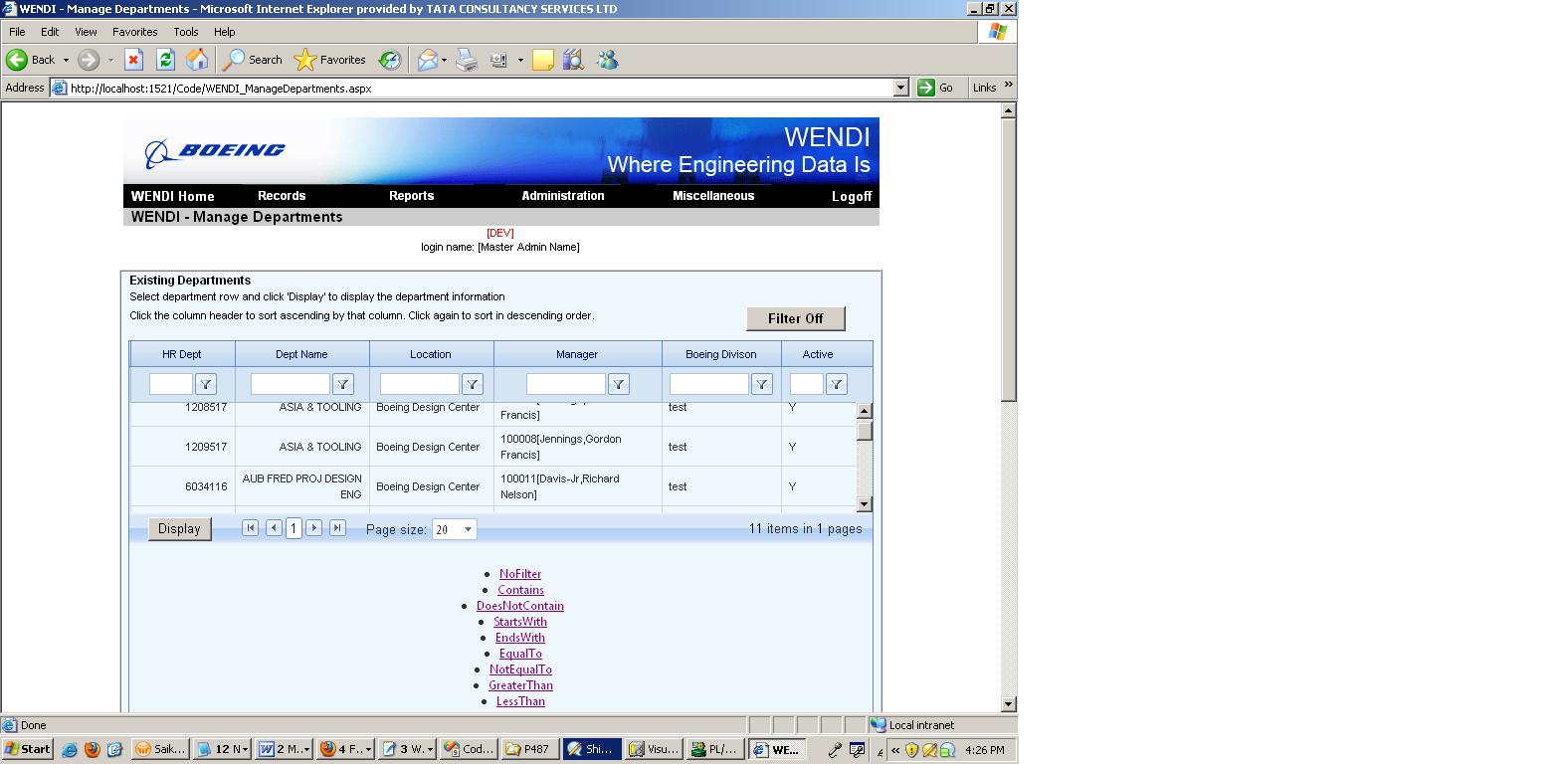Viewport: 1568px width, 764px height.
Task: Open the View menu
Action: coord(86,32)
